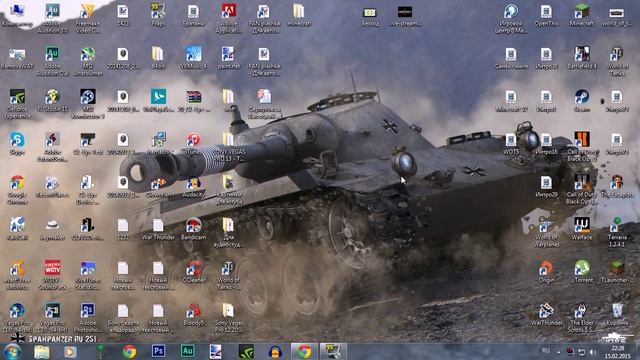Launch TLauncher from desktop
This screenshot has height=360, width=640.
(617, 271)
